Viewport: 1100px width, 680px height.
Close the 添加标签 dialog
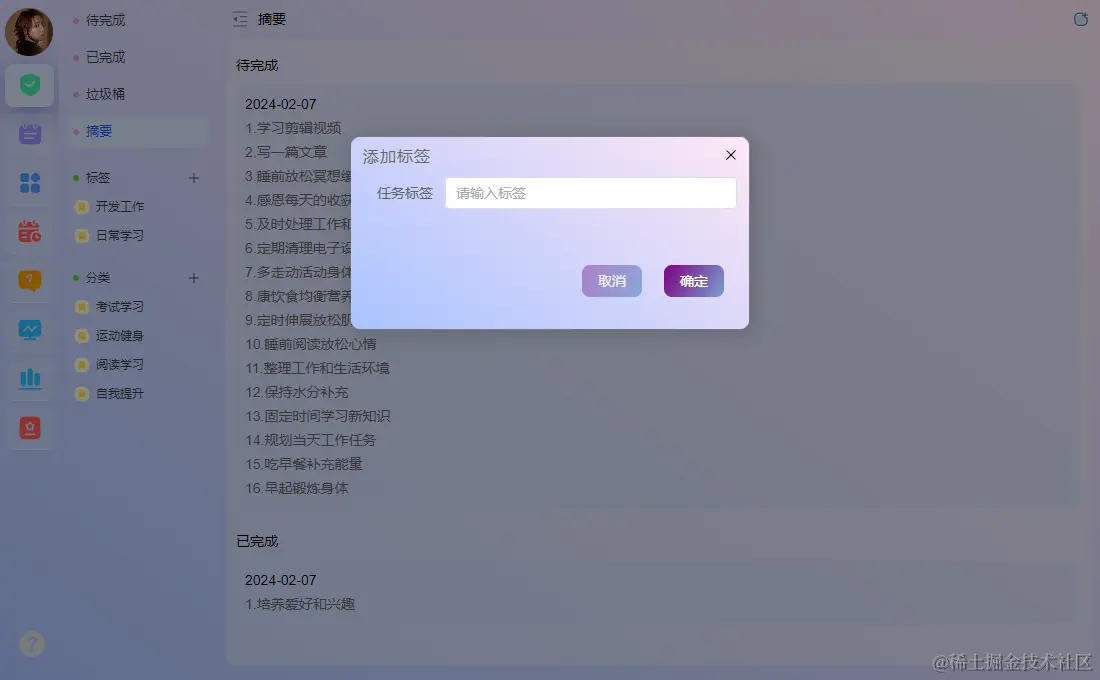(x=730, y=155)
